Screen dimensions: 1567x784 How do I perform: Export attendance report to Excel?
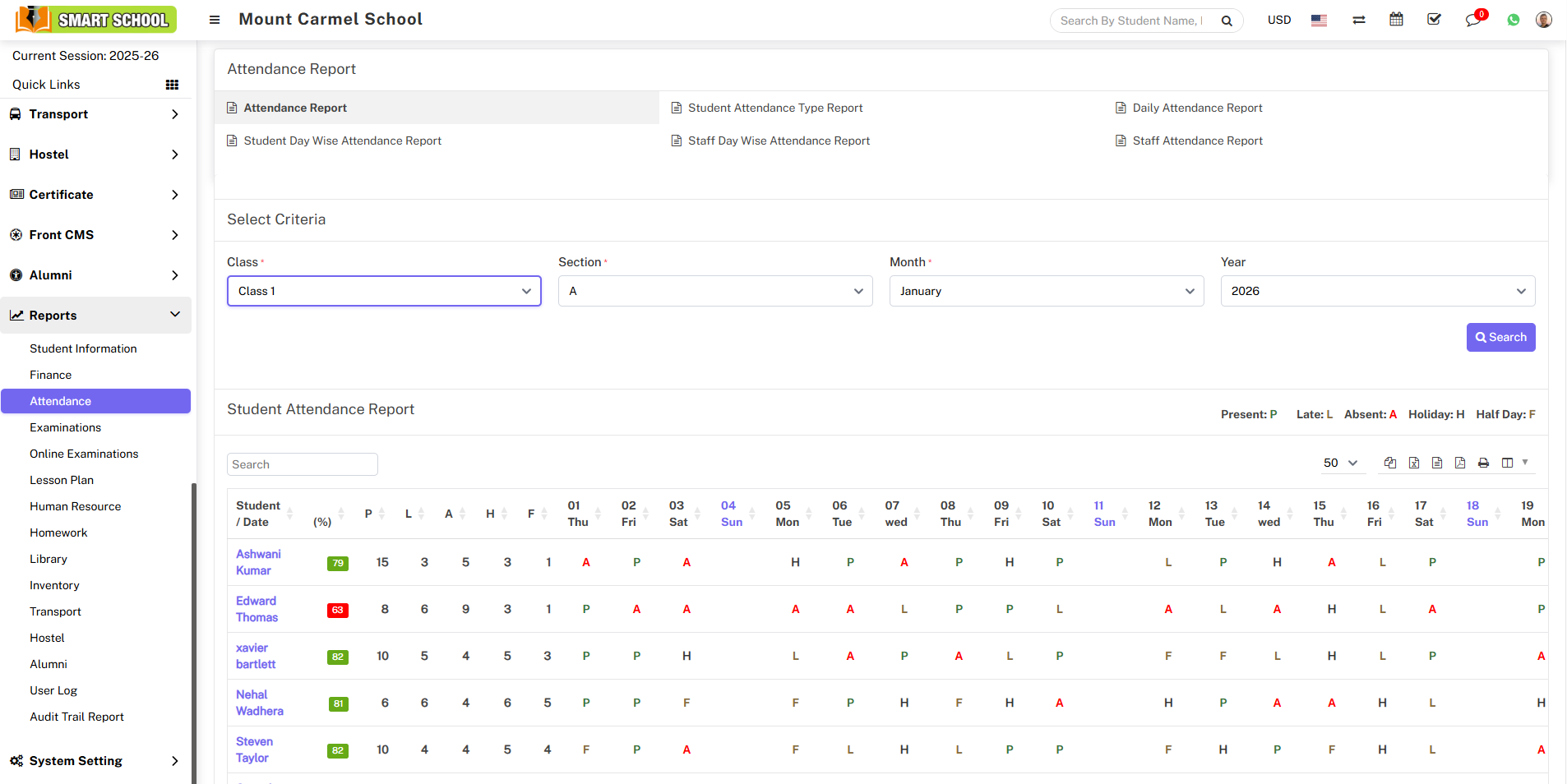[1414, 463]
